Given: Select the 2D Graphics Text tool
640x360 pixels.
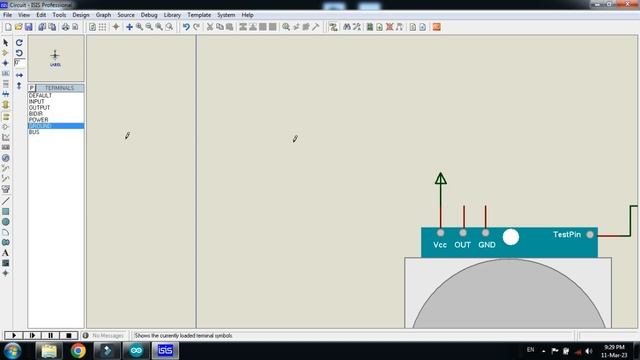Looking at the screenshot, I should [x=5, y=253].
